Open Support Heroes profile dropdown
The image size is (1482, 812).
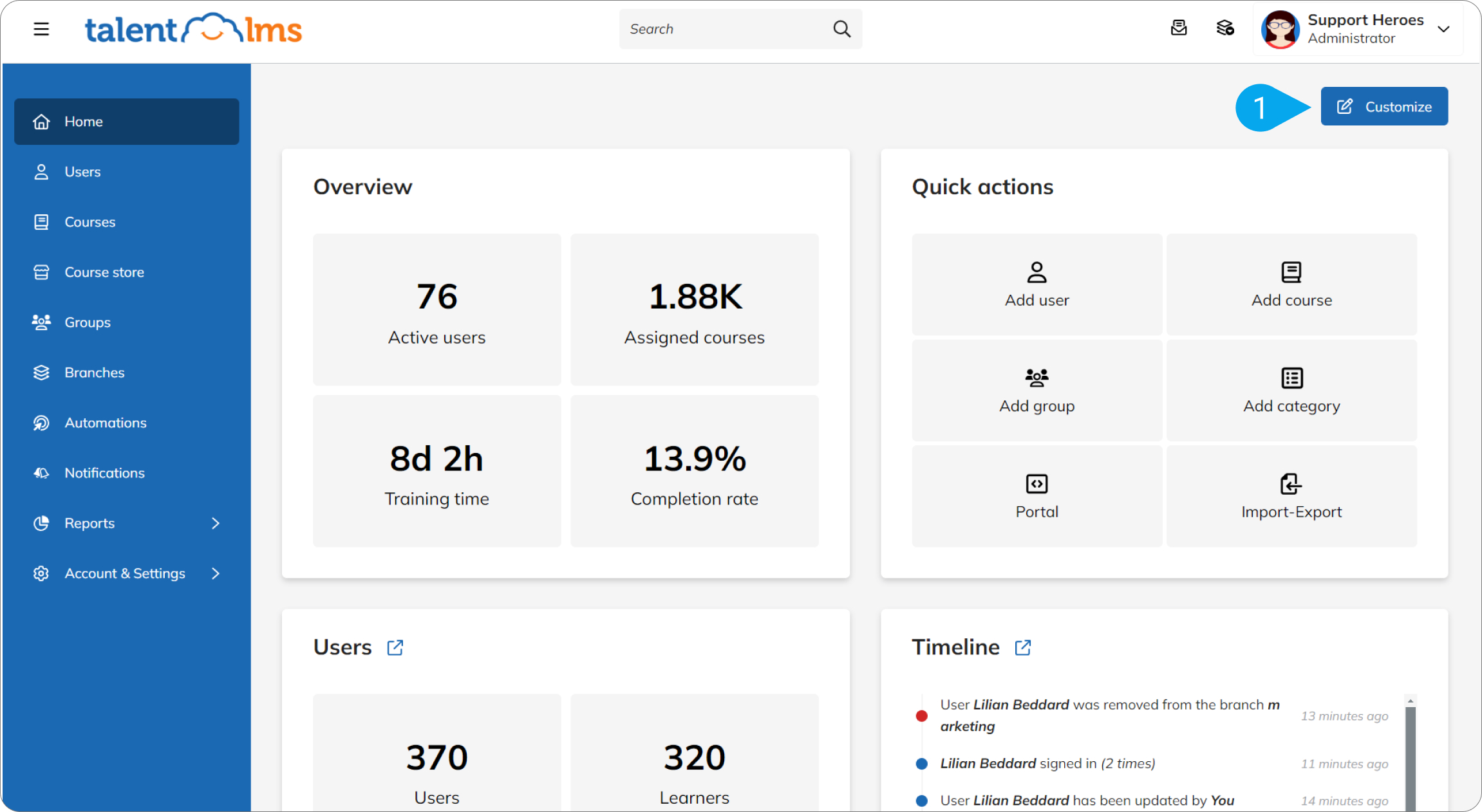(x=1443, y=29)
